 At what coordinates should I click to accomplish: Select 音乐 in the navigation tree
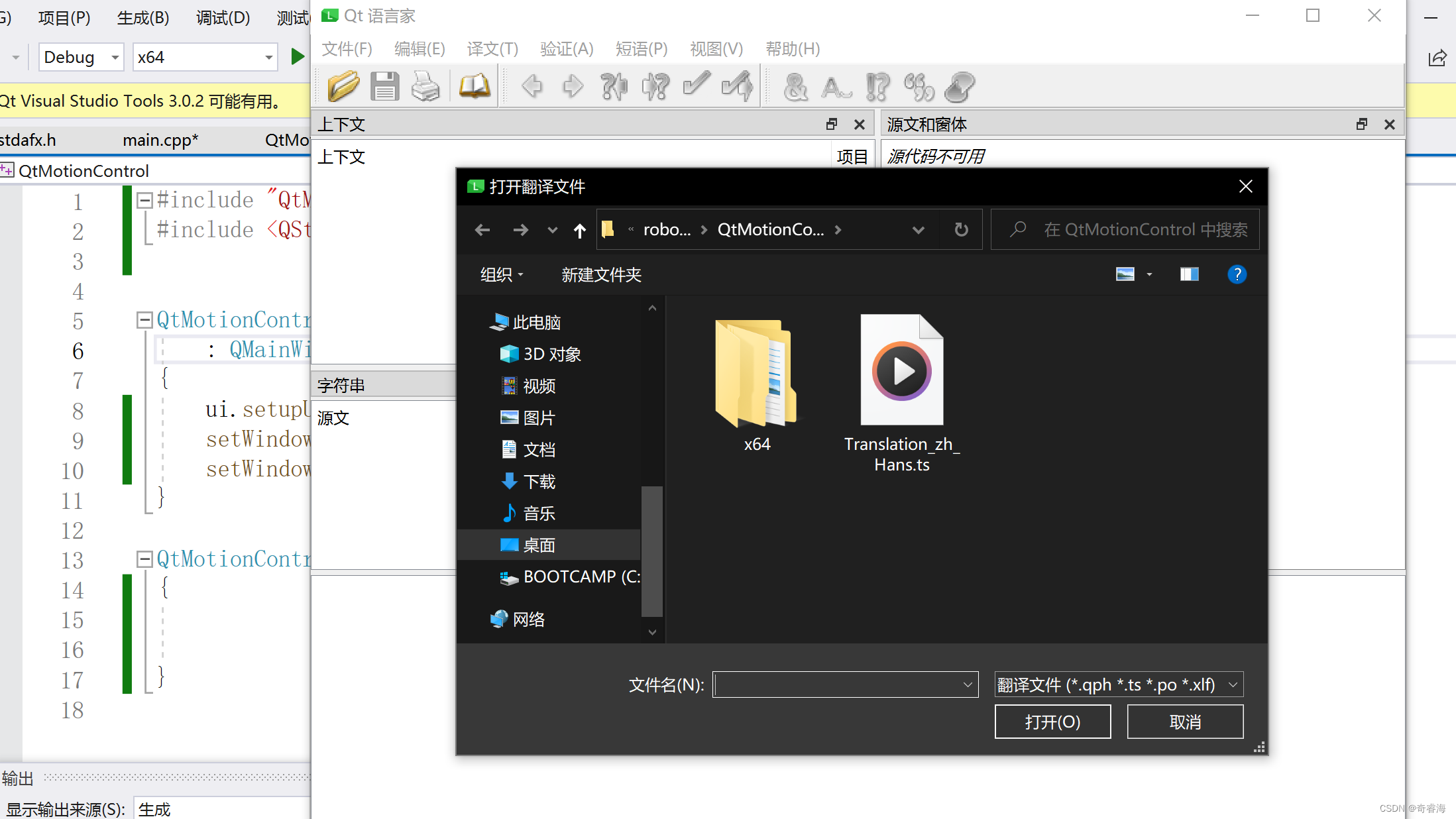pos(528,514)
